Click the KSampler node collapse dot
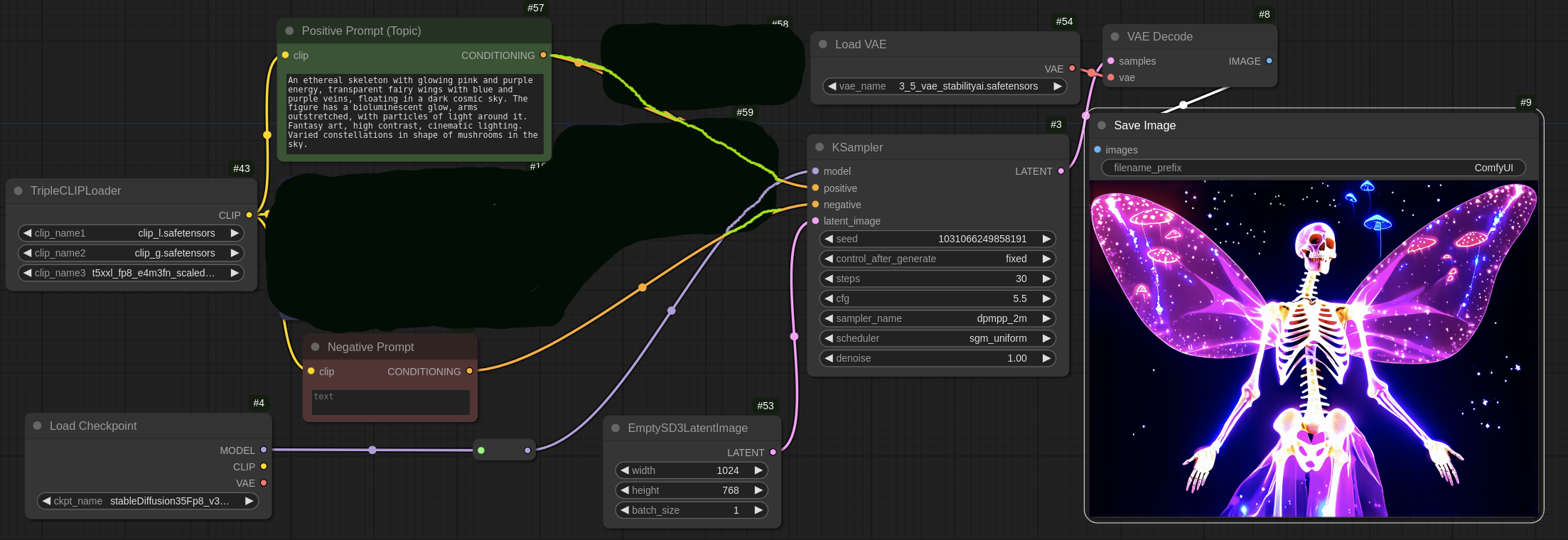The height and width of the screenshot is (540, 1568). [820, 147]
